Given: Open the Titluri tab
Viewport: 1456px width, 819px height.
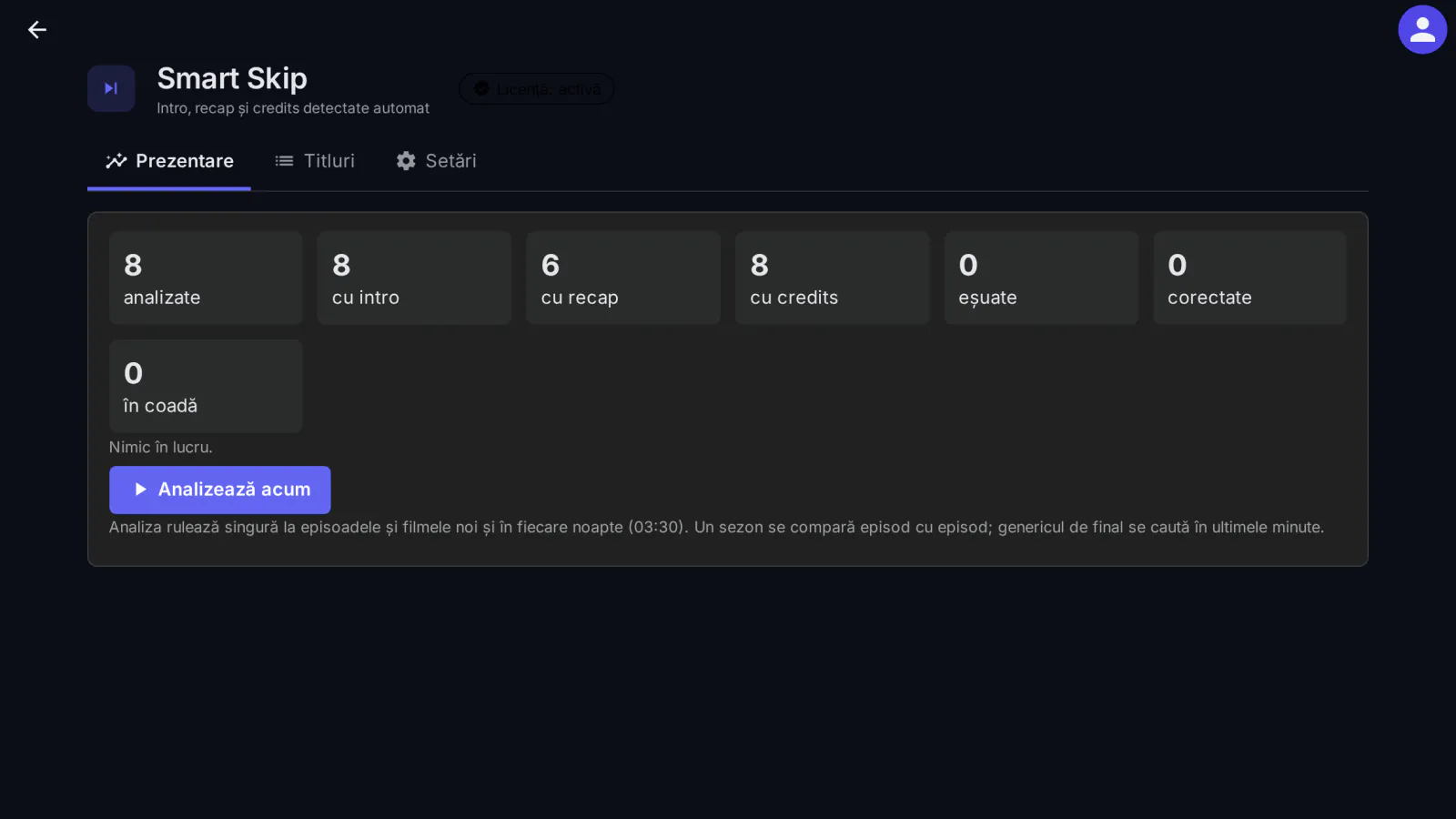Looking at the screenshot, I should pyautogui.click(x=315, y=161).
